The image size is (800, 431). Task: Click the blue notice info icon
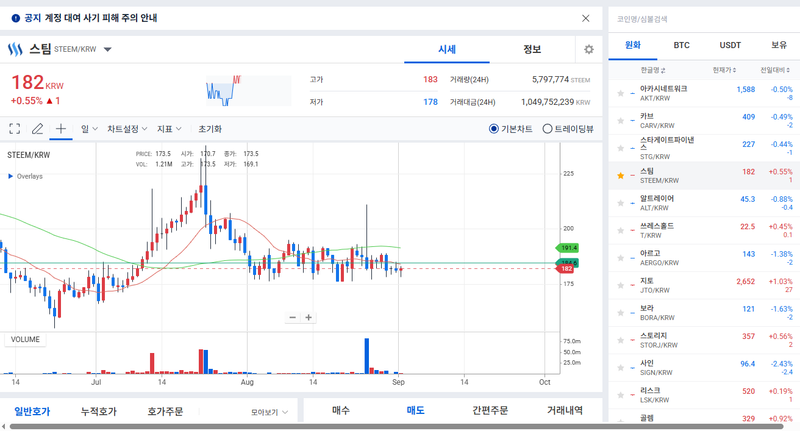16,18
